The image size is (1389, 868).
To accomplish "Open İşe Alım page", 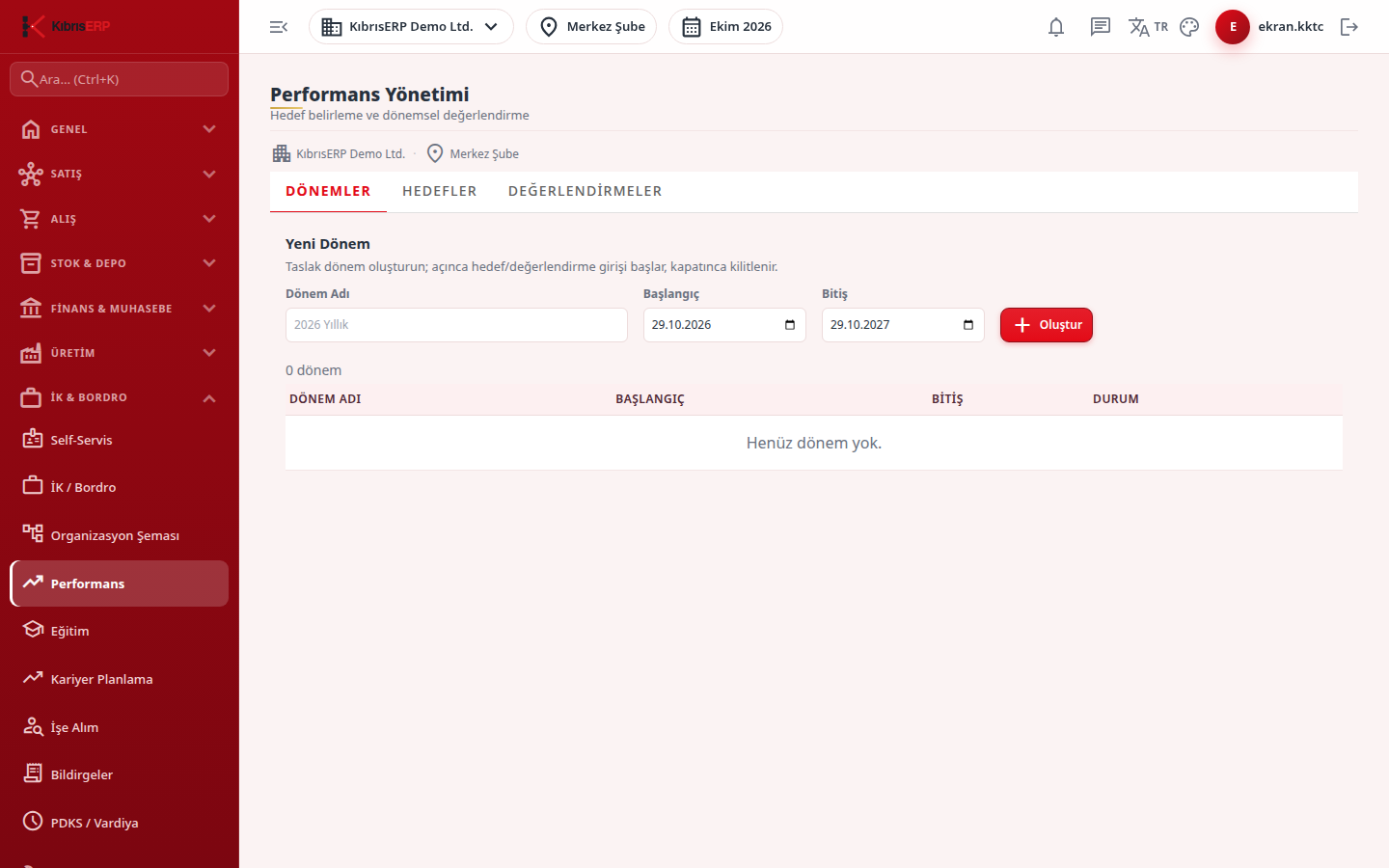I will pos(120,727).
